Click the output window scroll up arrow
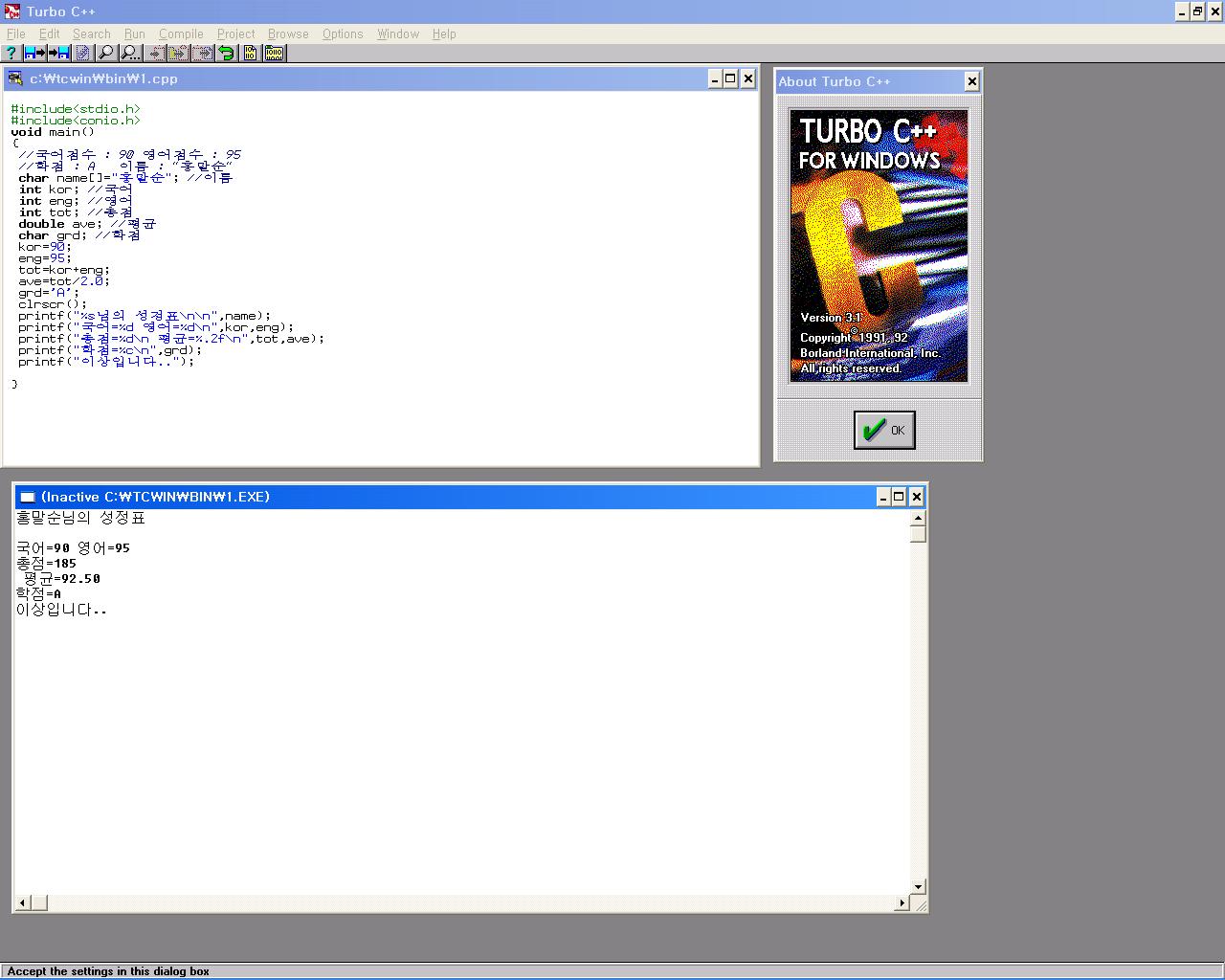 pos(918,519)
